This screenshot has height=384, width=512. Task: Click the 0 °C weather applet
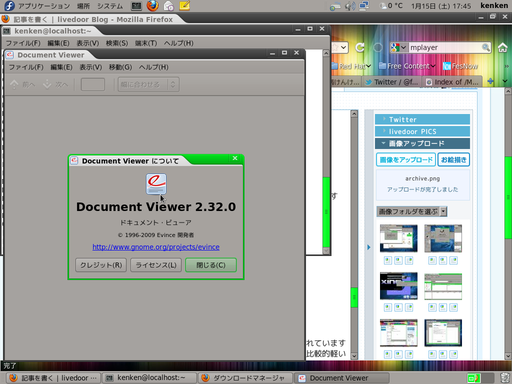[x=391, y=6]
